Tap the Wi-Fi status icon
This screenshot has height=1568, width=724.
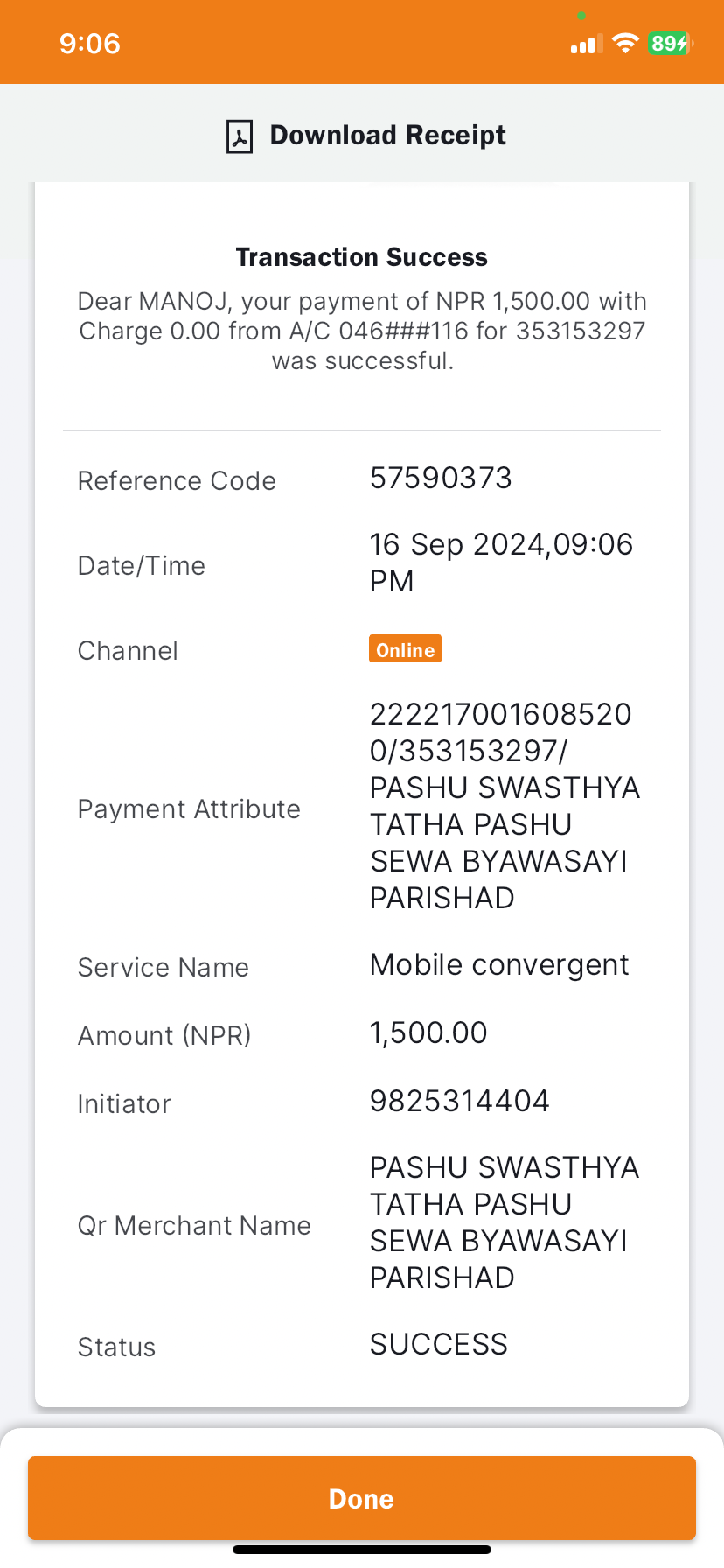click(625, 44)
